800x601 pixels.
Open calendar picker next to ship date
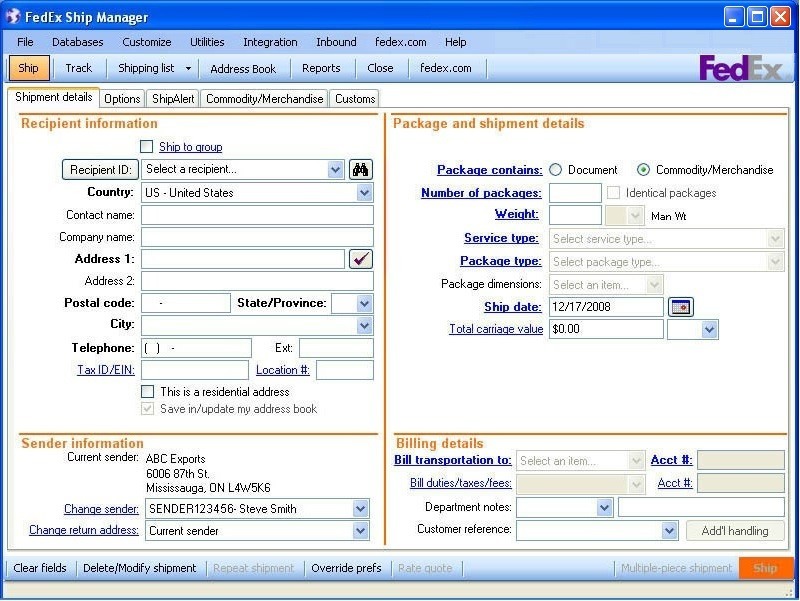[x=680, y=307]
